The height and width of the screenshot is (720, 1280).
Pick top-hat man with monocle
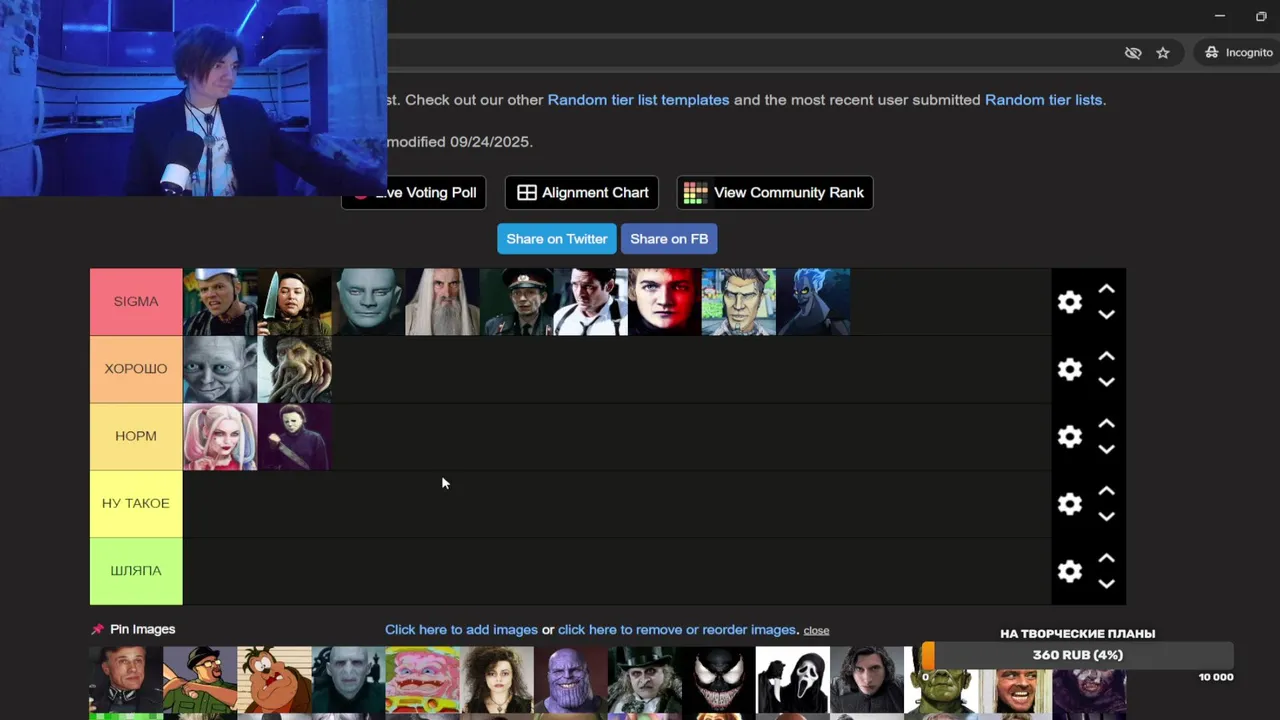pos(644,679)
